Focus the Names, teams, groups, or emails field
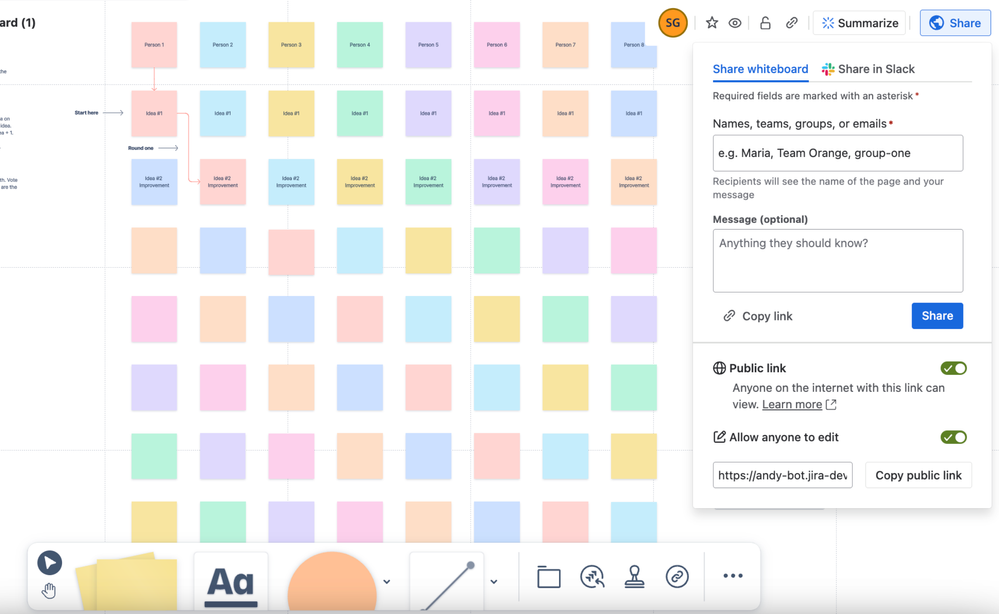This screenshot has height=614, width=999. click(838, 153)
